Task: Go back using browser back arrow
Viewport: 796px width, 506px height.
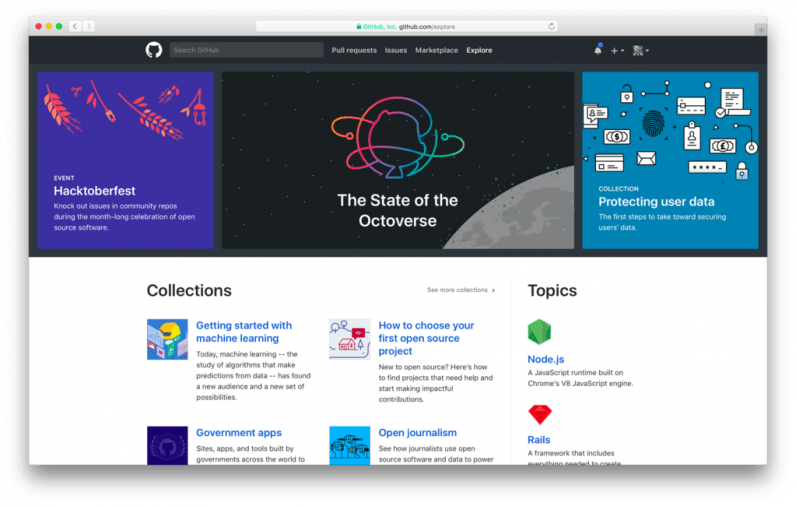Action: click(76, 27)
